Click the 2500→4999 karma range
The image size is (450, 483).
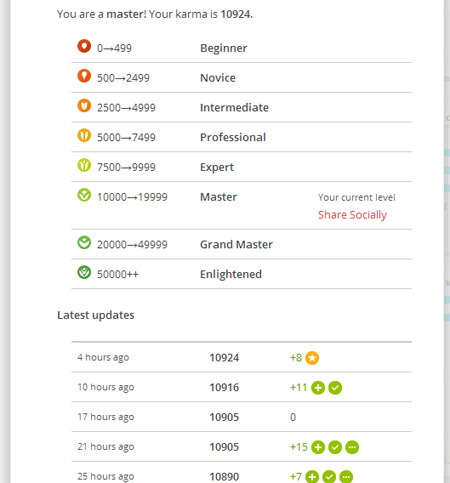point(126,108)
